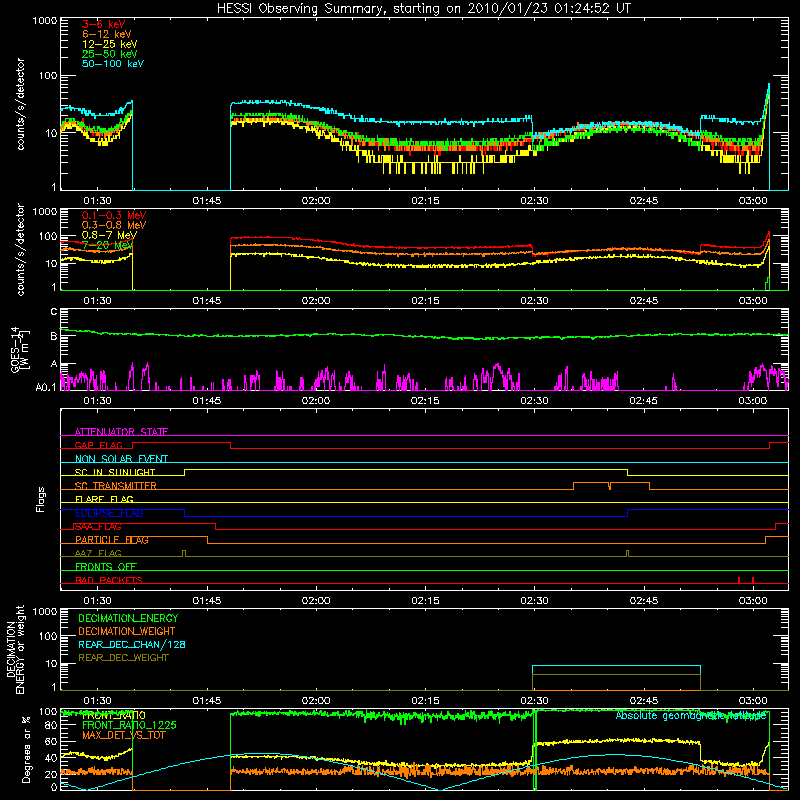Select the REAR_DEC_WEIGHT legend label

pos(123,658)
